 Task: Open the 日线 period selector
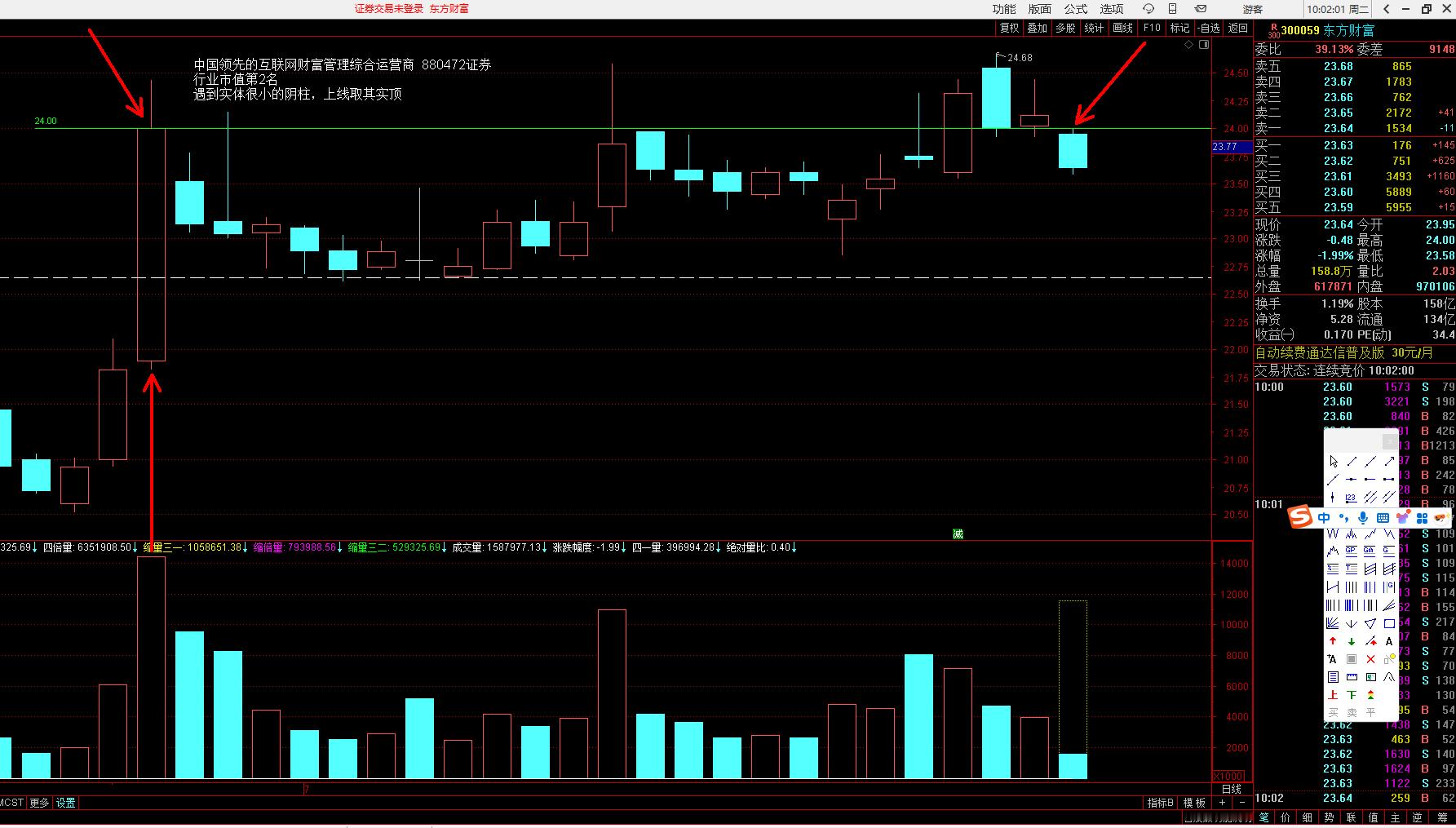pyautogui.click(x=1231, y=789)
